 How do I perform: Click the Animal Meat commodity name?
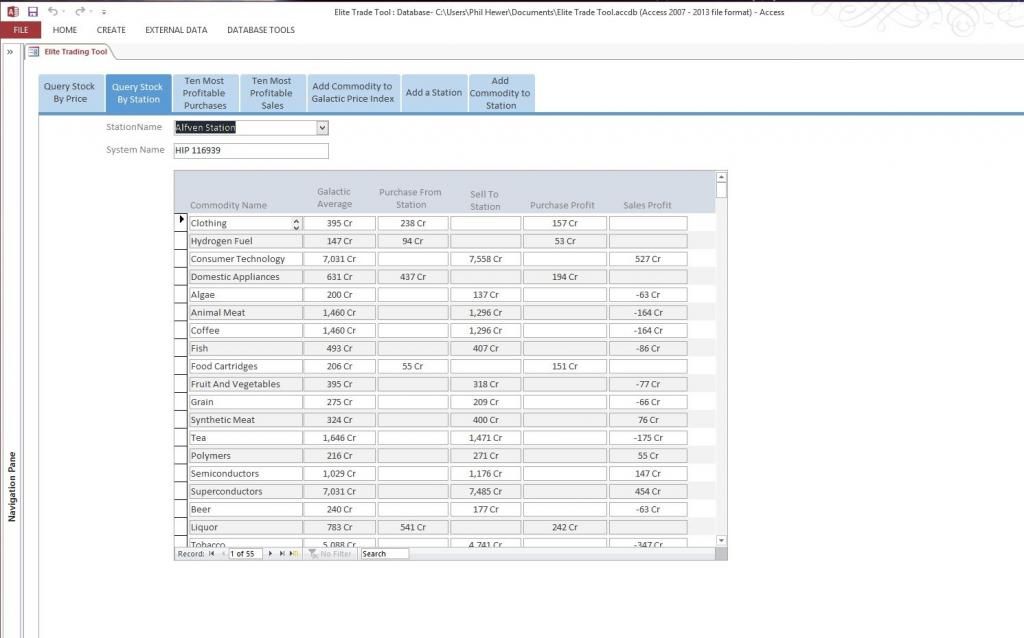[x=246, y=313]
